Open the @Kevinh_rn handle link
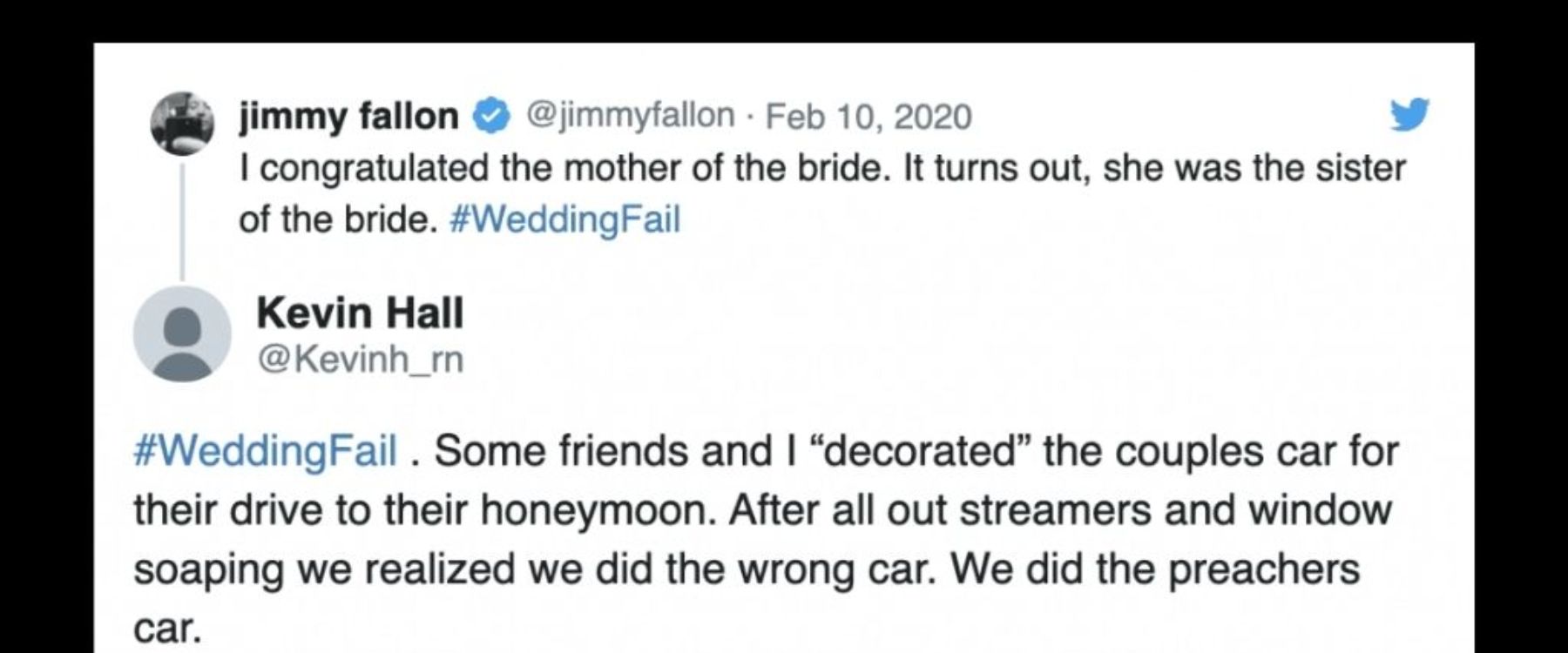Screen dimensions: 1568x653 [x=360, y=359]
